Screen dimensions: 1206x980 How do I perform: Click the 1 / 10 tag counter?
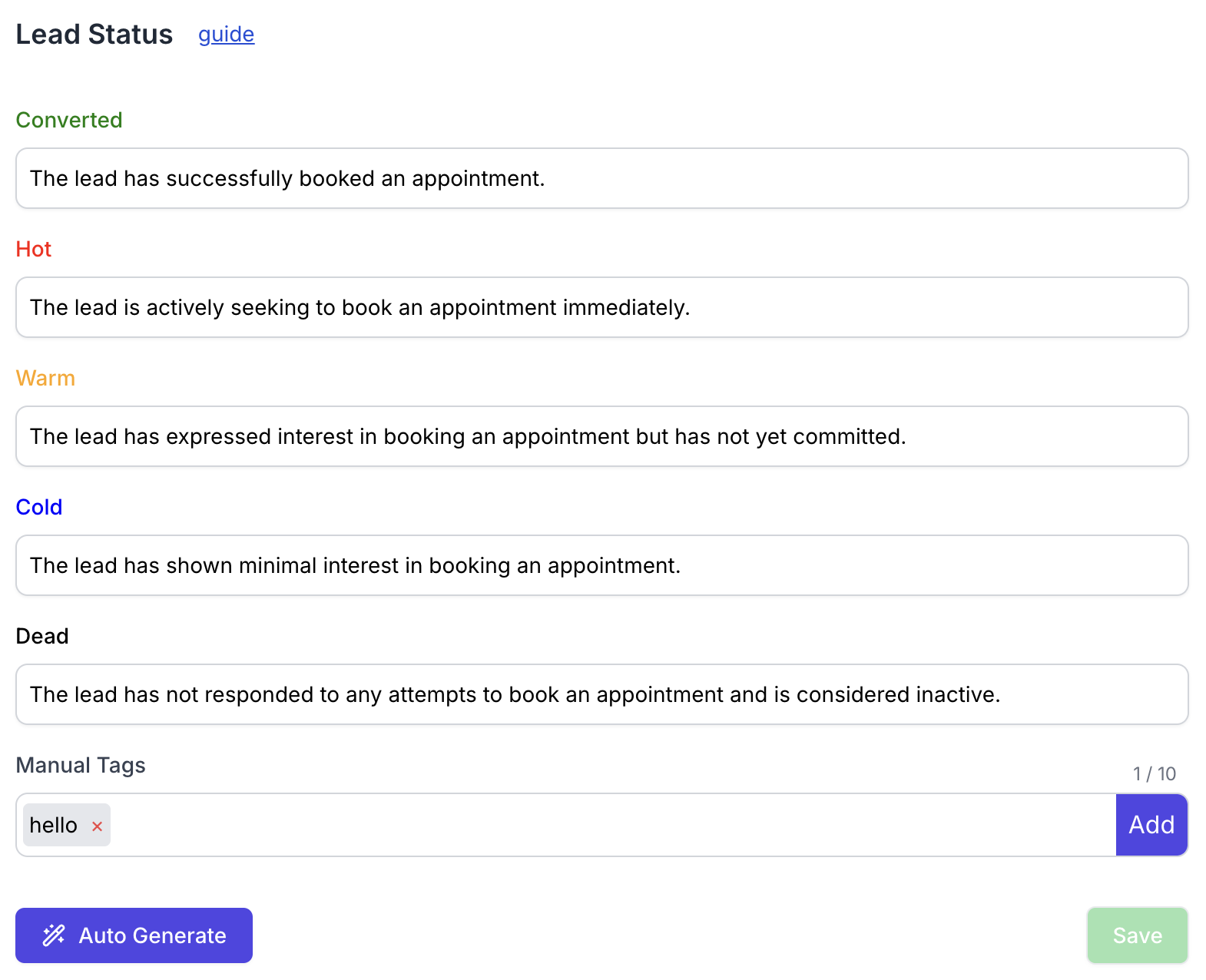click(1154, 773)
